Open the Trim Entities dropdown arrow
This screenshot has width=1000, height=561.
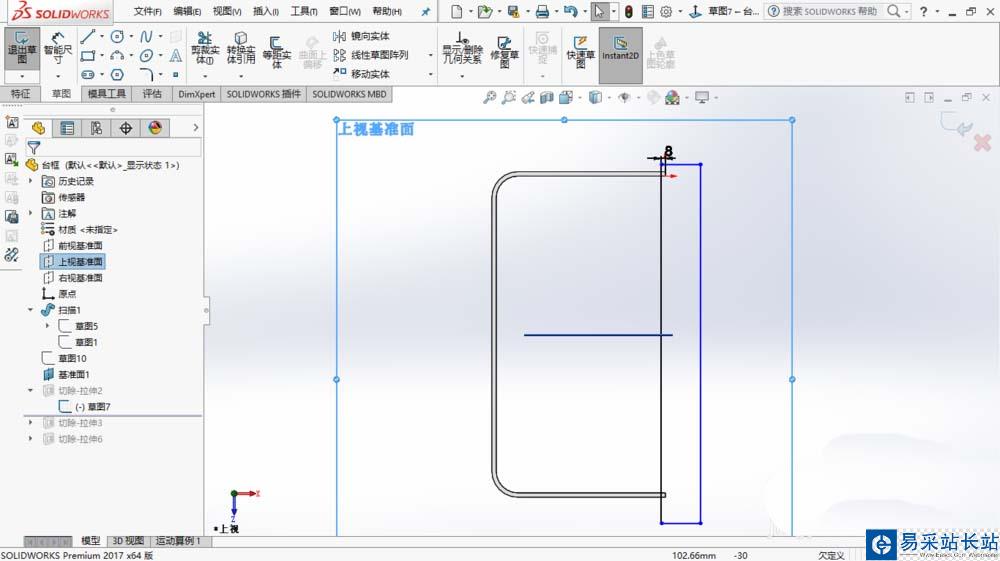click(x=205, y=76)
